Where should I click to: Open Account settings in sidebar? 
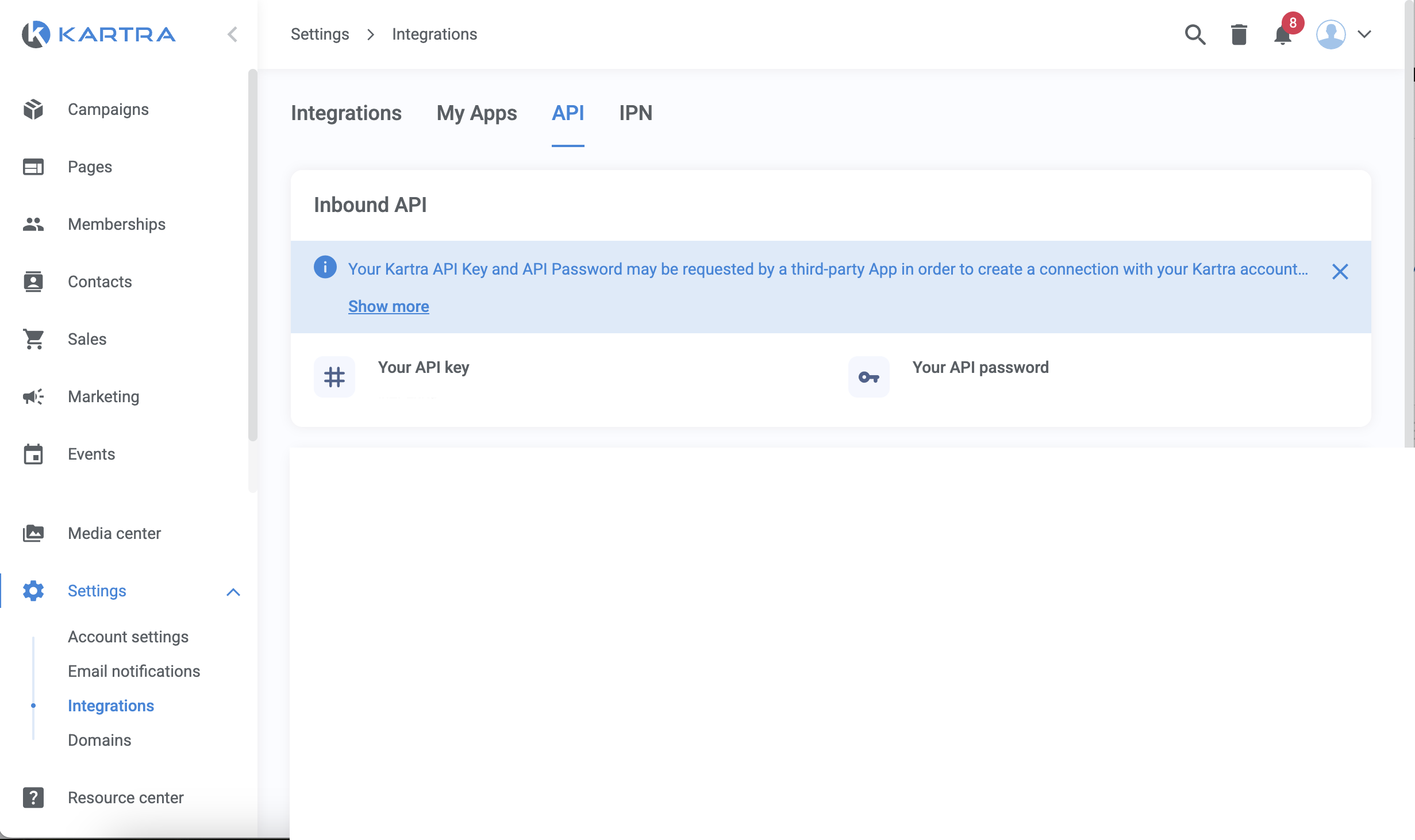pos(128,637)
